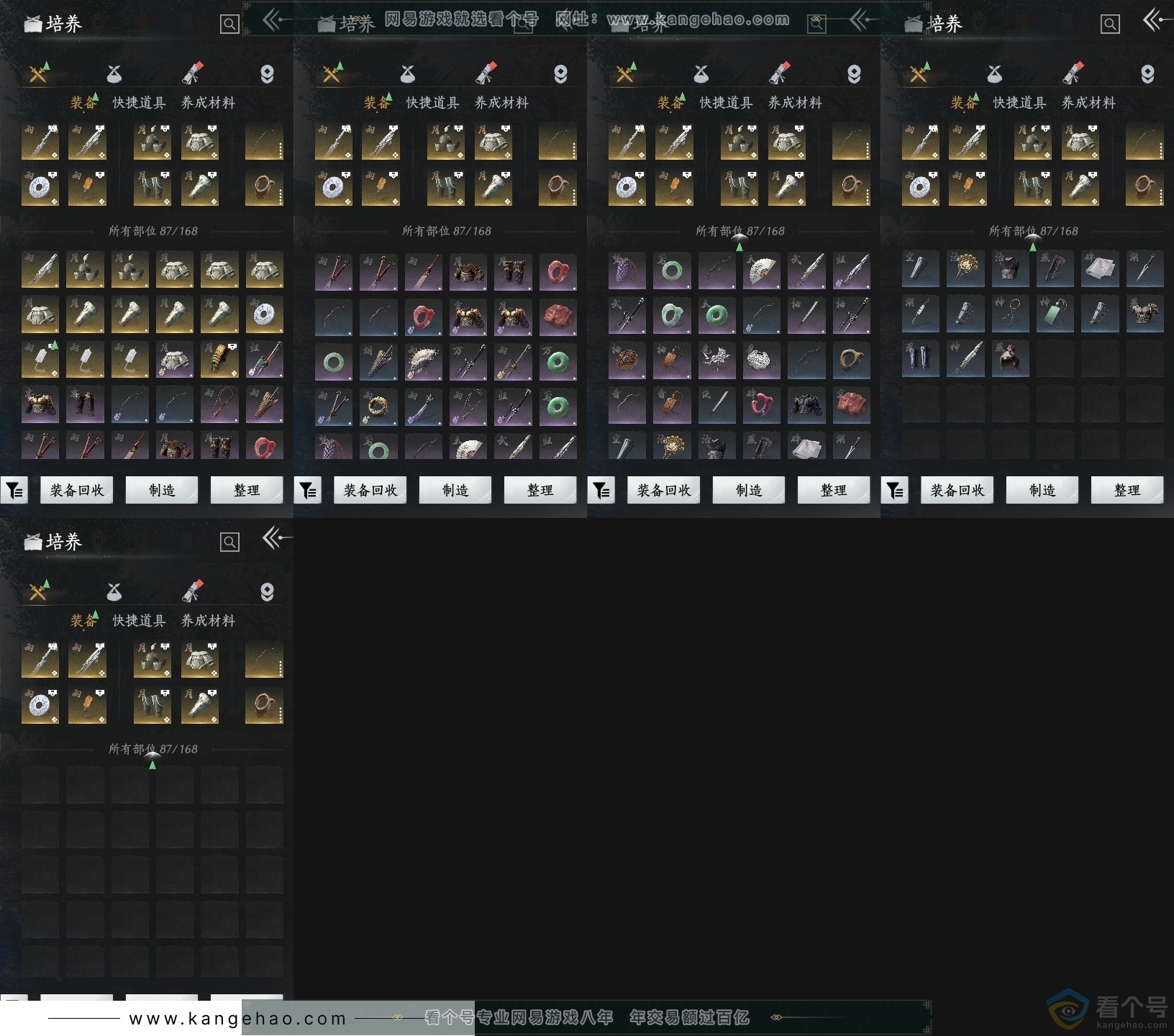This screenshot has width=1174, height=1036.
Task: Switch to 快捷道具 tab in the bottom-left panel
Action: click(140, 621)
